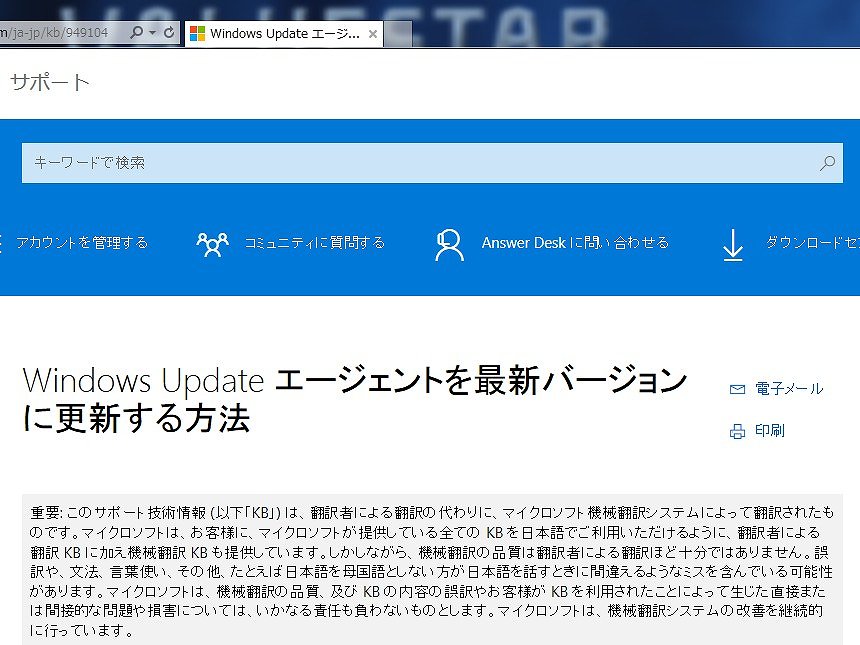Click the printer icon
The width and height of the screenshot is (860, 645).
[x=737, y=432]
